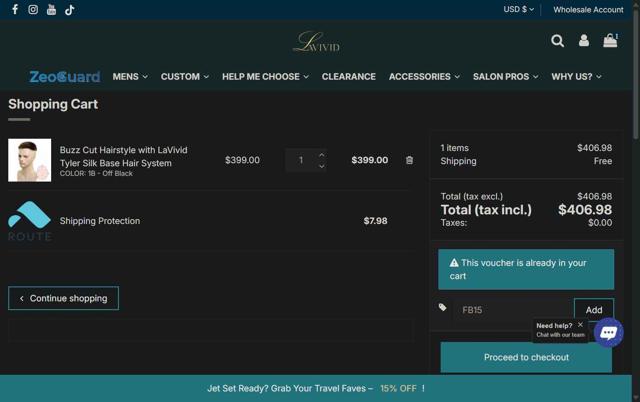
Task: Click the quantity input field
Action: click(301, 160)
